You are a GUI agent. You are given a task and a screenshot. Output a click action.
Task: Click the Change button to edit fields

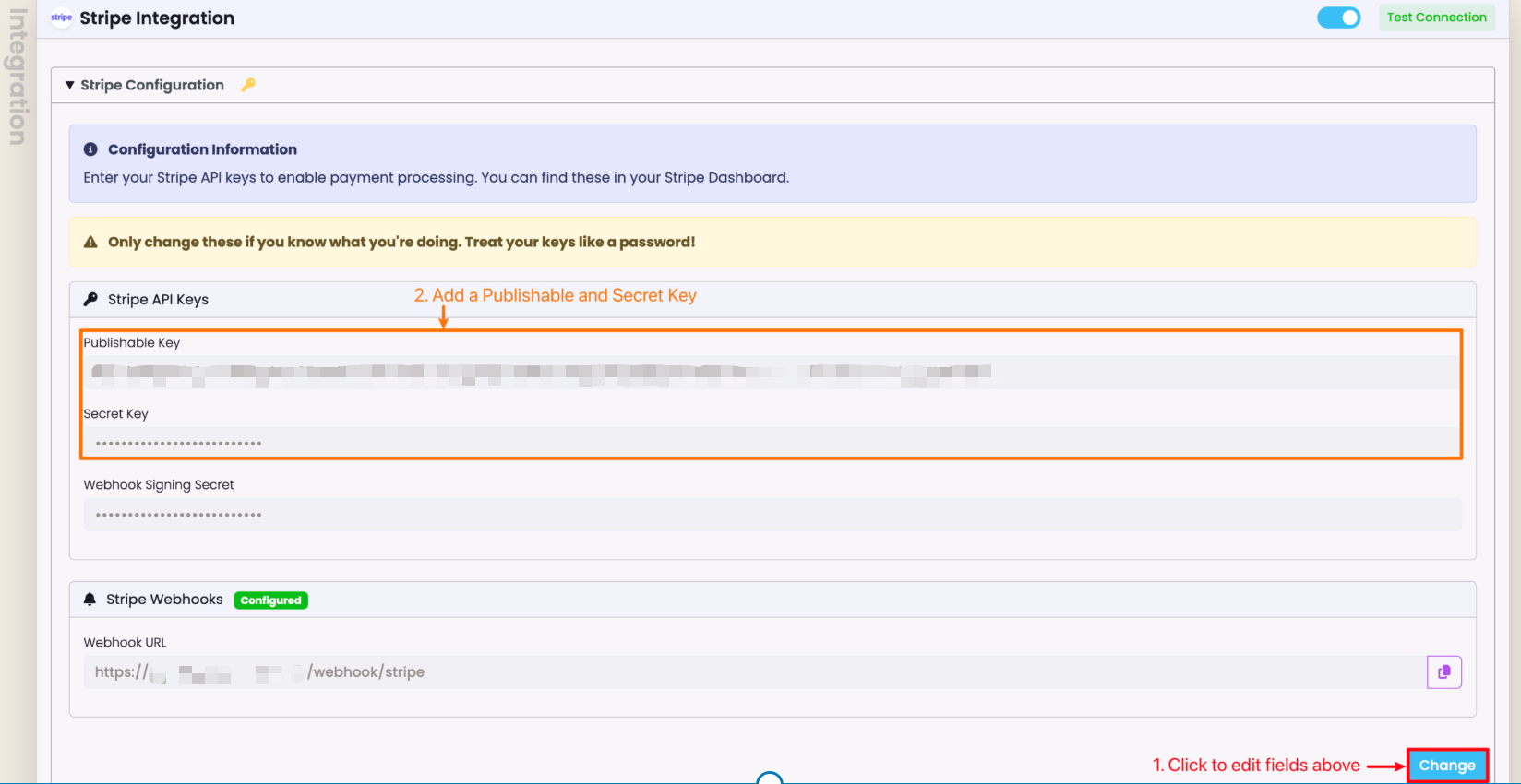[1446, 766]
